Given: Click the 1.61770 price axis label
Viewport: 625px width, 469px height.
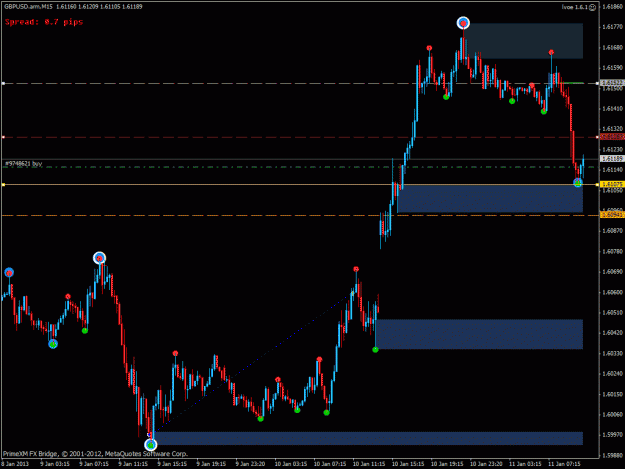Looking at the screenshot, I should click(612, 27).
